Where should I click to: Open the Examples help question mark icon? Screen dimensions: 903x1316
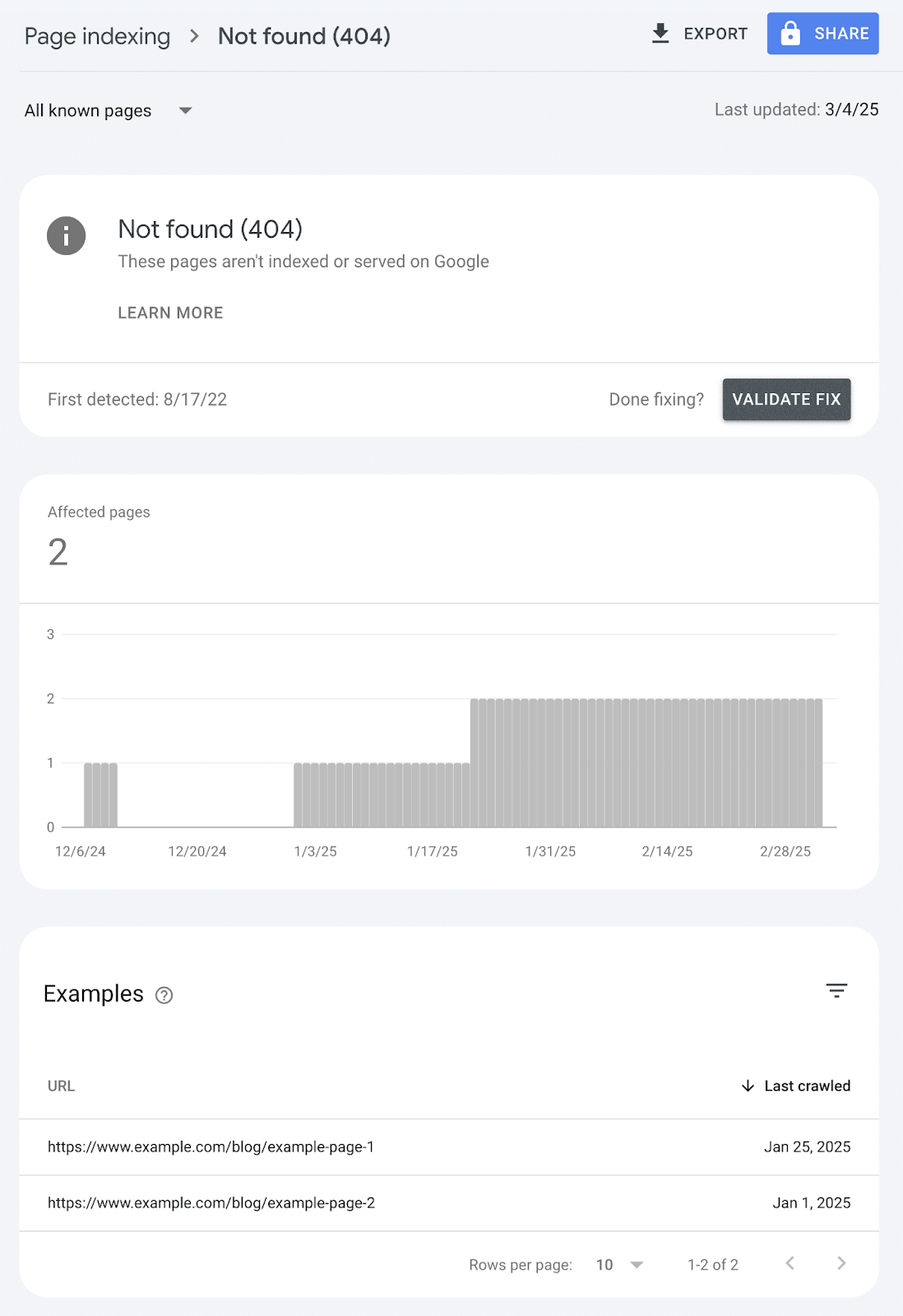164,995
